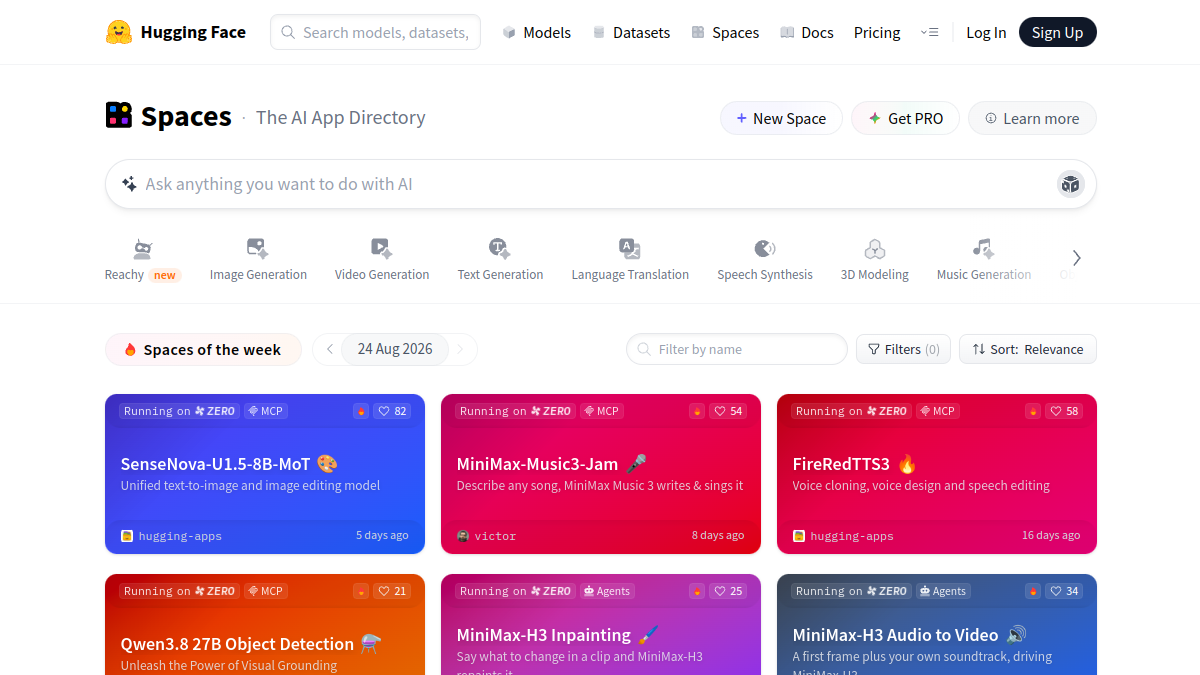
Task: Click the flame icon on MiniMax-Music3-Jam card
Action: 697,411
